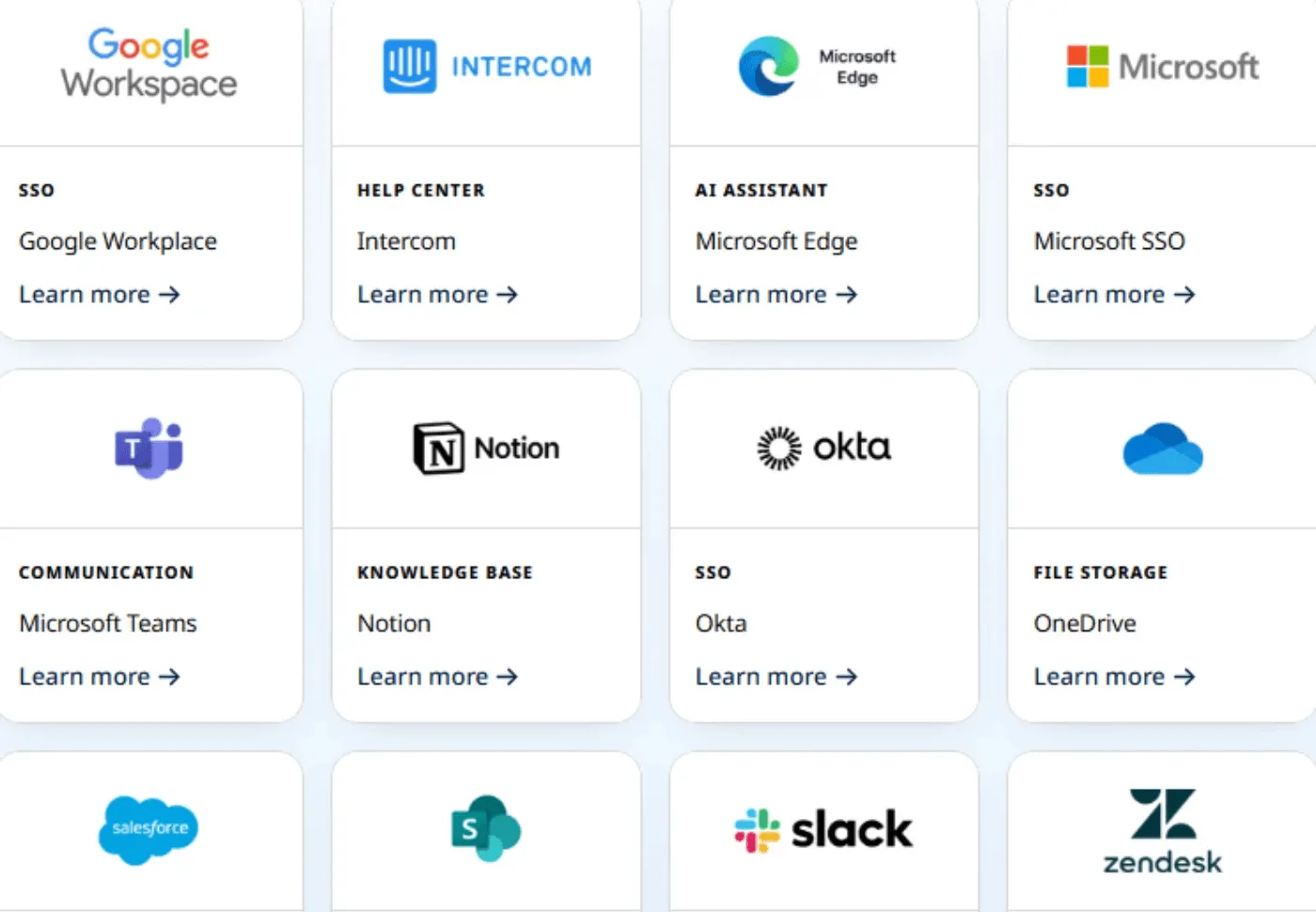Click the Zendesk logo
1316x912 pixels.
(1163, 831)
